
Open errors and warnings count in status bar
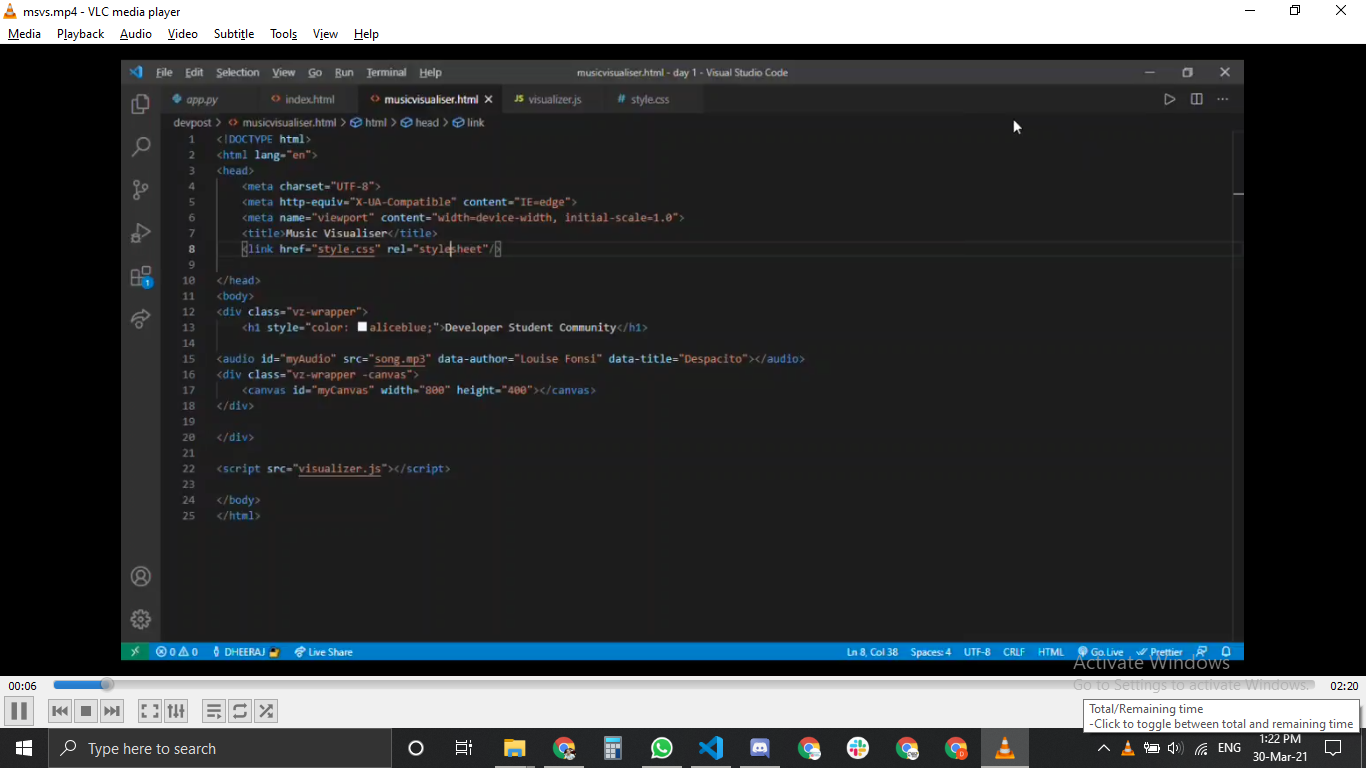177,652
